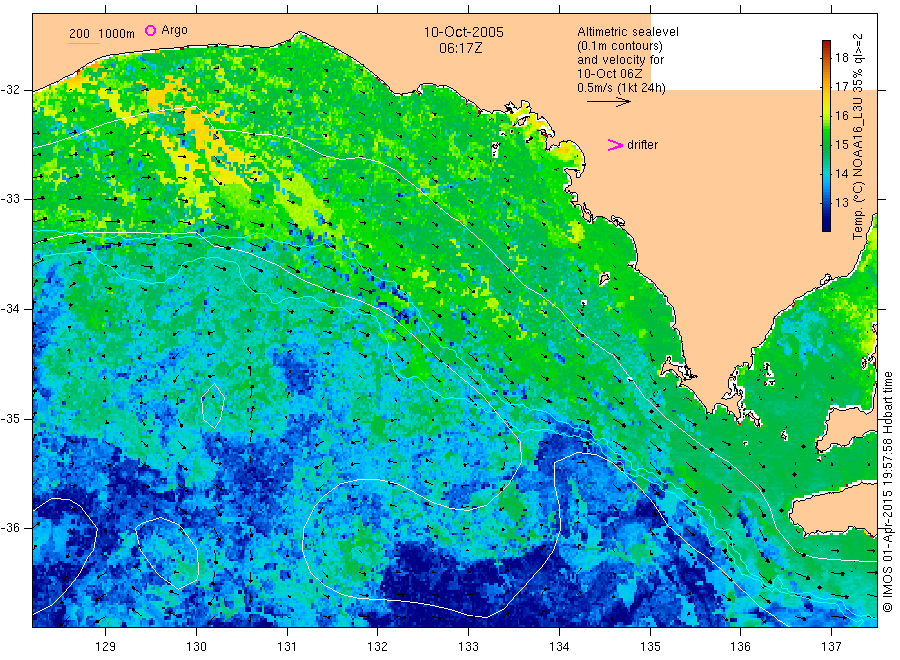Click the color bar '18' label
This screenshot has width=900, height=660.
pyautogui.click(x=841, y=57)
